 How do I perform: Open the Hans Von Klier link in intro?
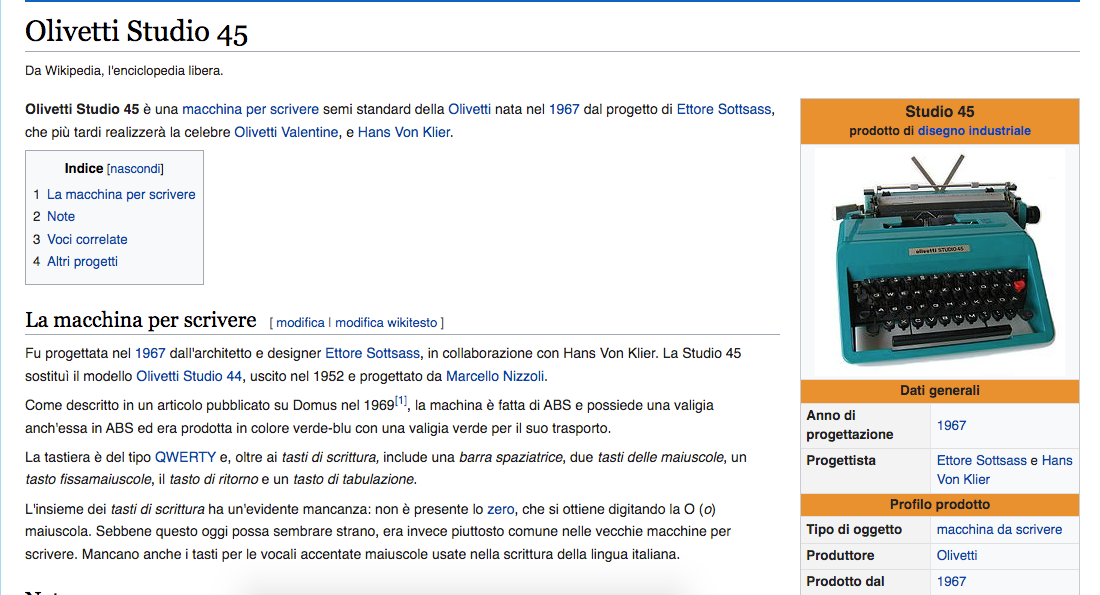click(x=404, y=132)
